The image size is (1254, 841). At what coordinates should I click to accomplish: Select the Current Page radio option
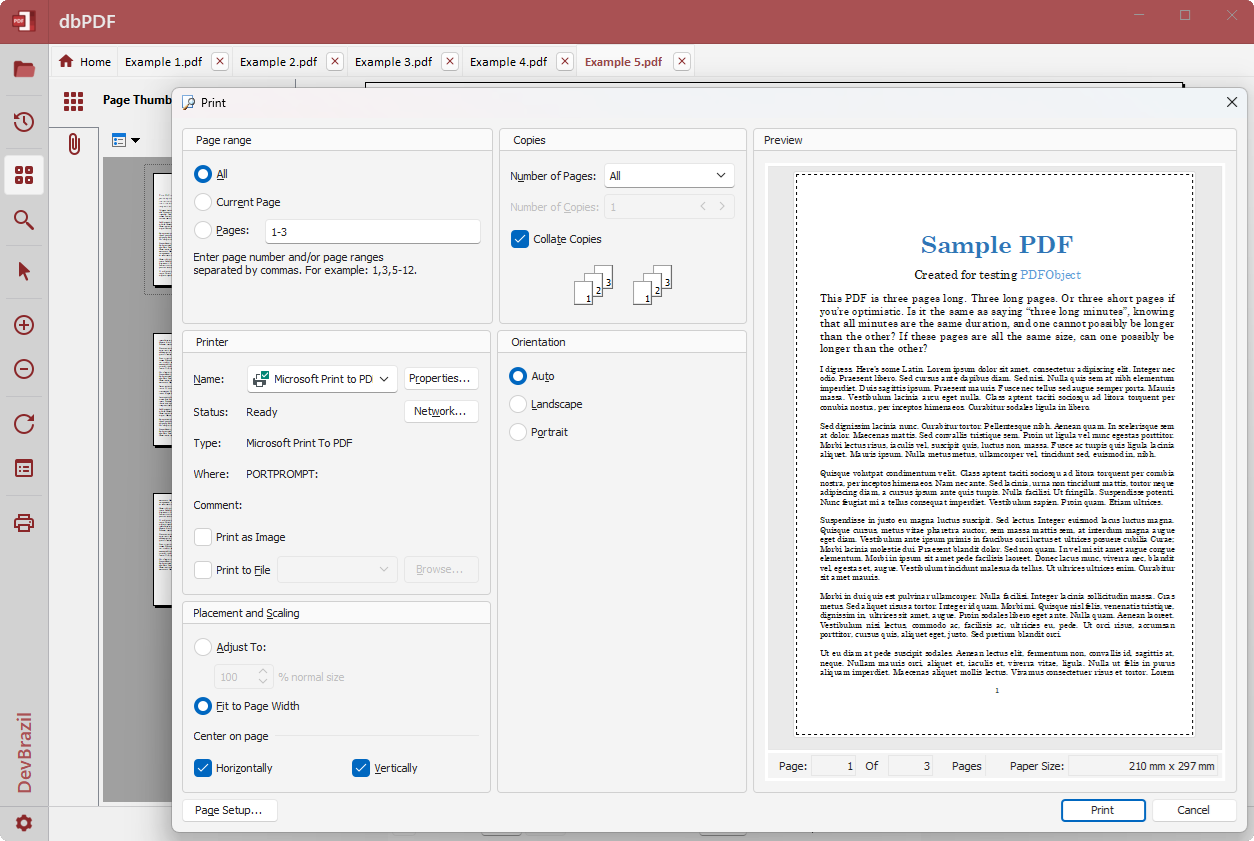203,202
